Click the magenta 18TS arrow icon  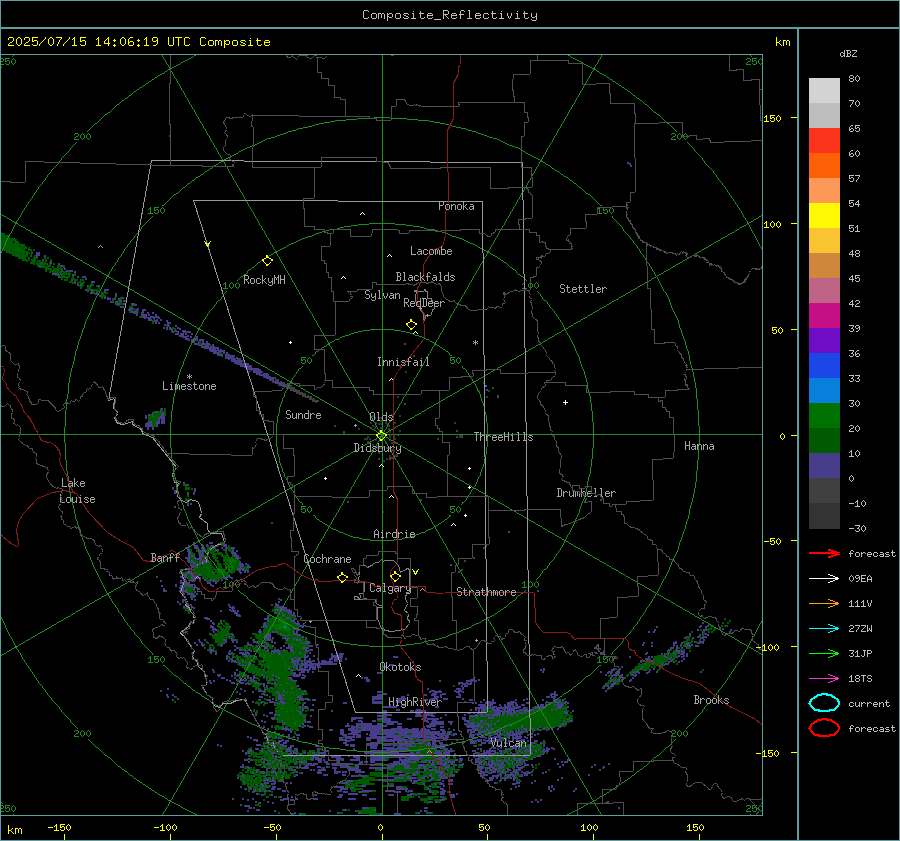(x=824, y=679)
